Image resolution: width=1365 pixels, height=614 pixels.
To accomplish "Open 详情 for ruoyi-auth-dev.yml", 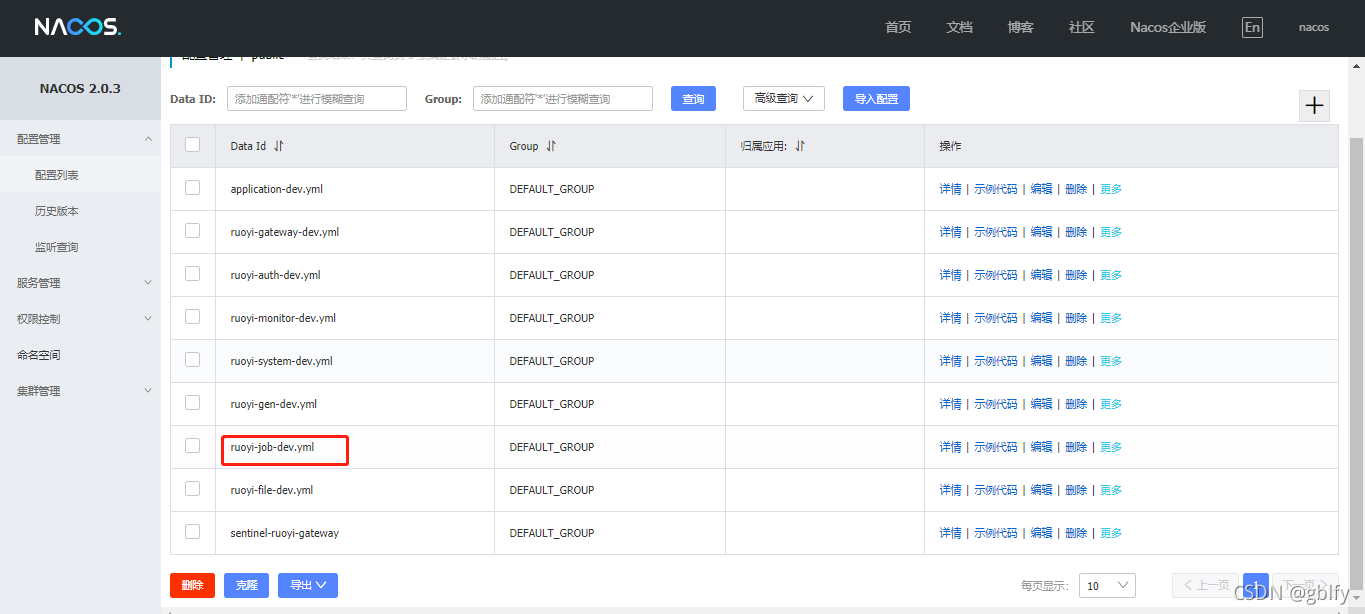I will pos(950,275).
